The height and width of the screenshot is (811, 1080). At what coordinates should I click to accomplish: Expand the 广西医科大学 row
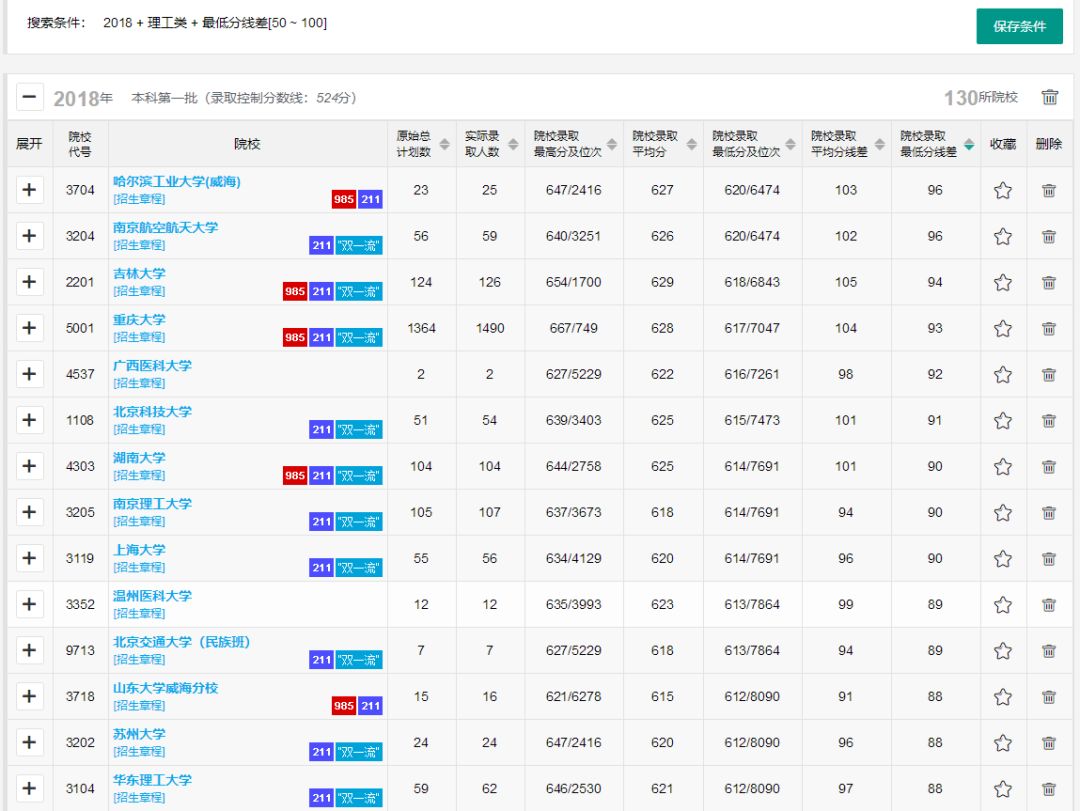point(30,374)
